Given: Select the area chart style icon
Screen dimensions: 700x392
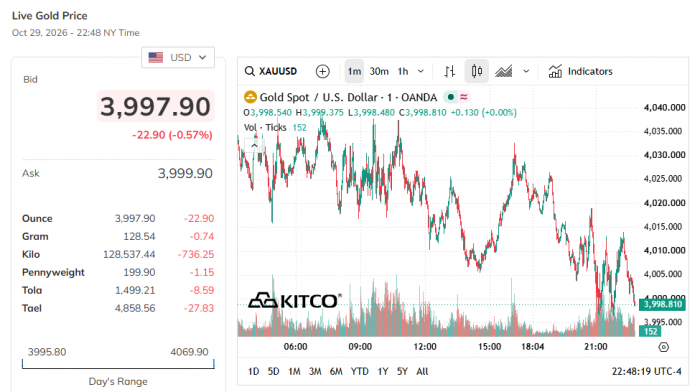Looking at the screenshot, I should pyautogui.click(x=504, y=71).
